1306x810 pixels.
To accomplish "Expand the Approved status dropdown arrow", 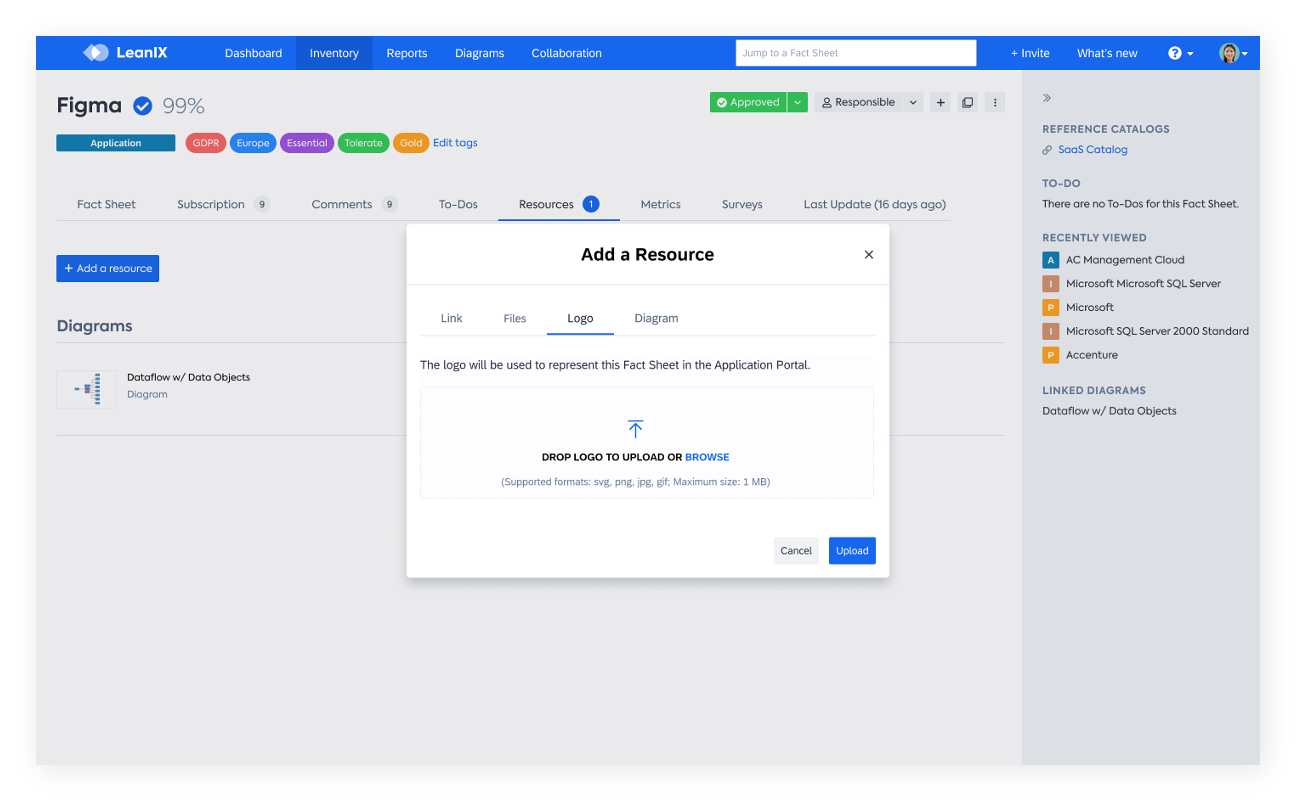I will [797, 102].
